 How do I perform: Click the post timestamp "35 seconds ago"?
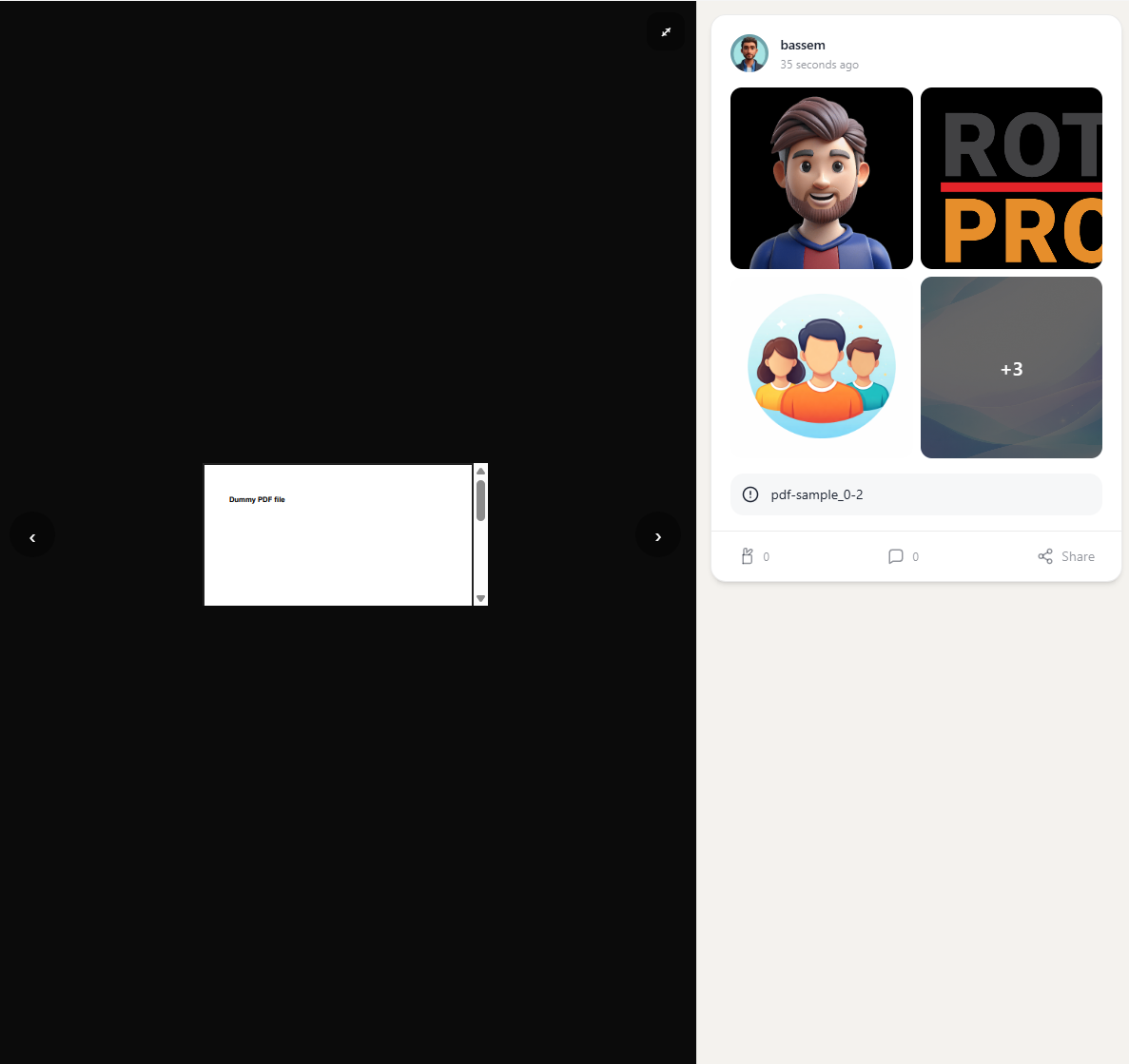(x=819, y=65)
